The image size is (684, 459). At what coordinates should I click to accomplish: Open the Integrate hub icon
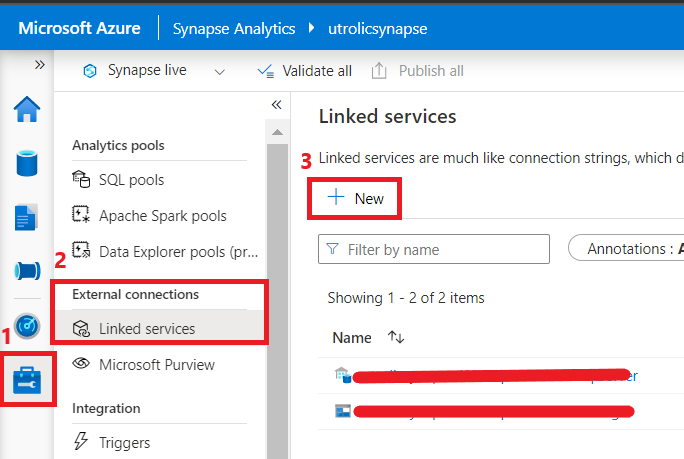coord(27,271)
